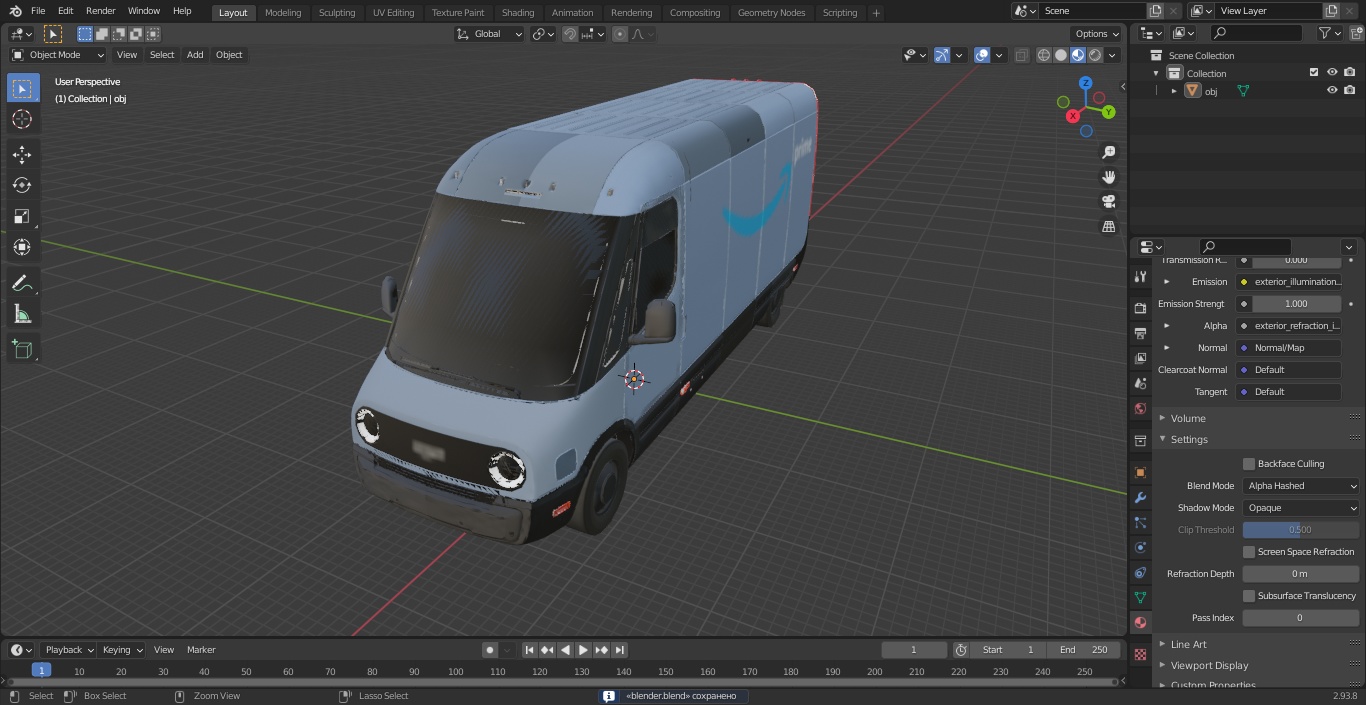Viewport: 1366px width, 705px height.
Task: Toggle Collection exclude checkbox in outliner
Action: (x=1314, y=73)
